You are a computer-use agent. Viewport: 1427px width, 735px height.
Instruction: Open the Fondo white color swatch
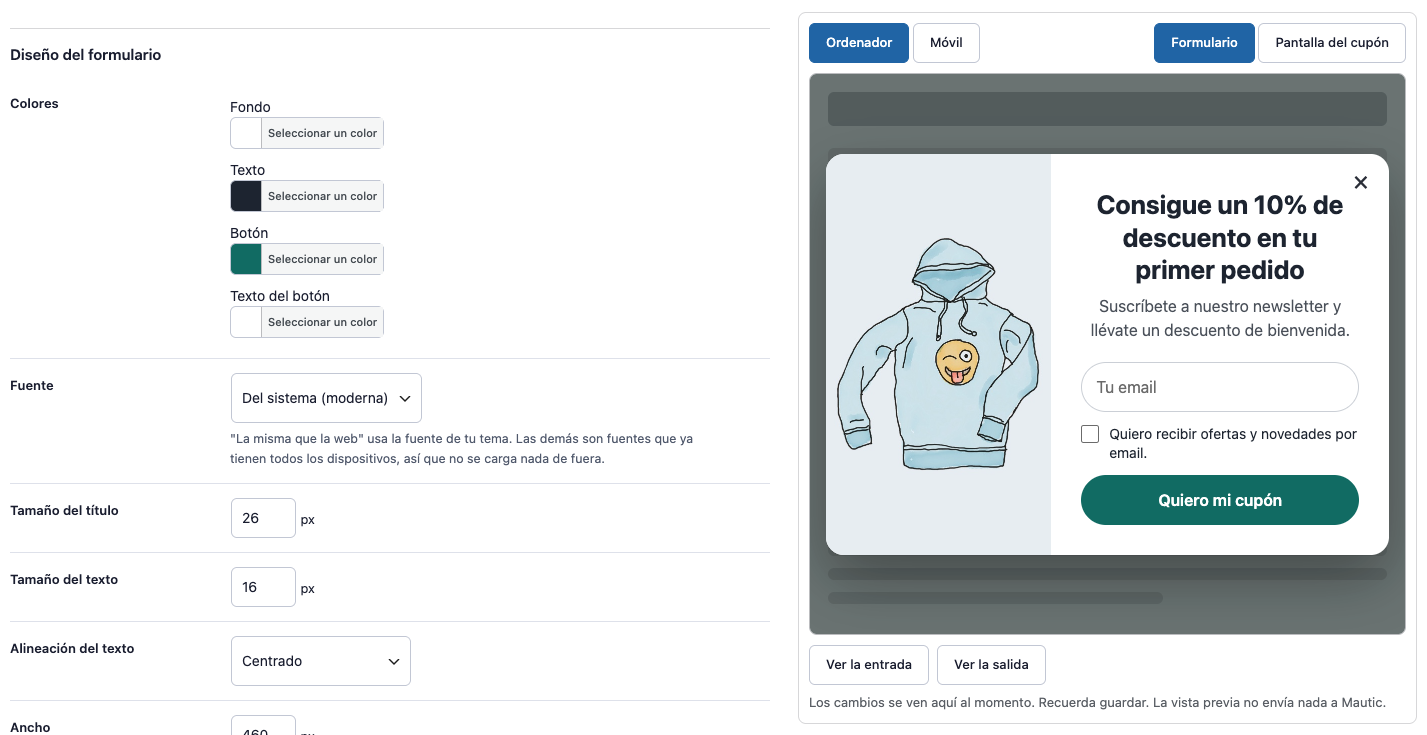tap(246, 133)
